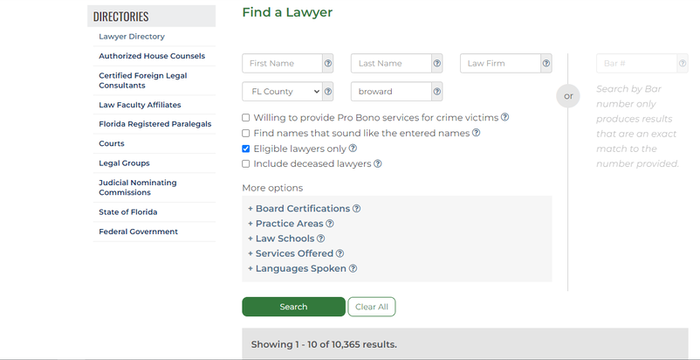Click help icon beside Bar # field
700x360 pixels.
click(x=682, y=63)
